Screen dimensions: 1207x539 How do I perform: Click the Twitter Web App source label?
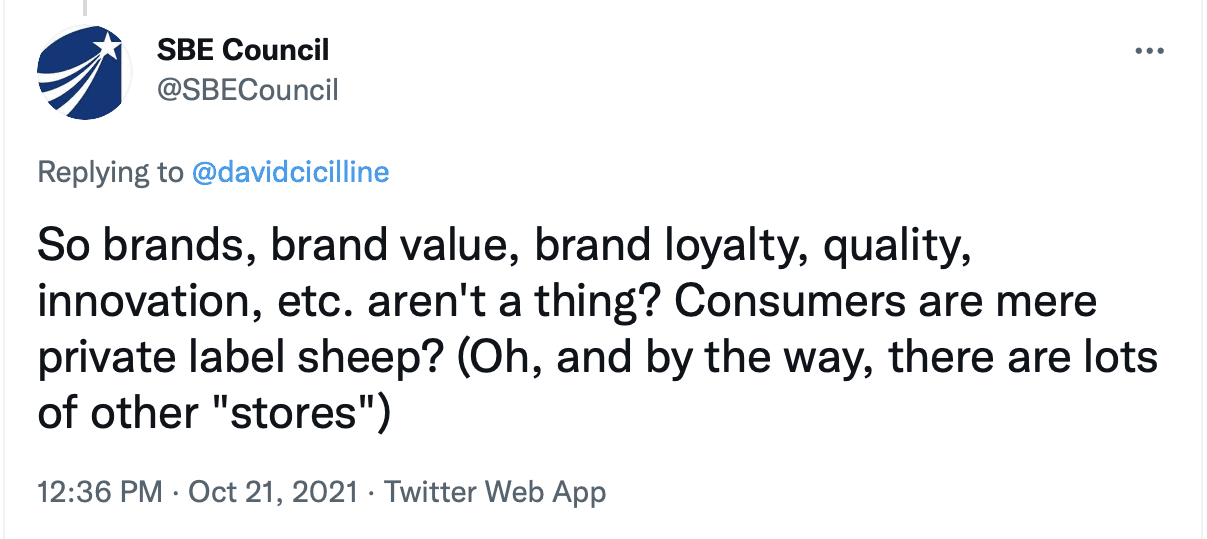[495, 492]
